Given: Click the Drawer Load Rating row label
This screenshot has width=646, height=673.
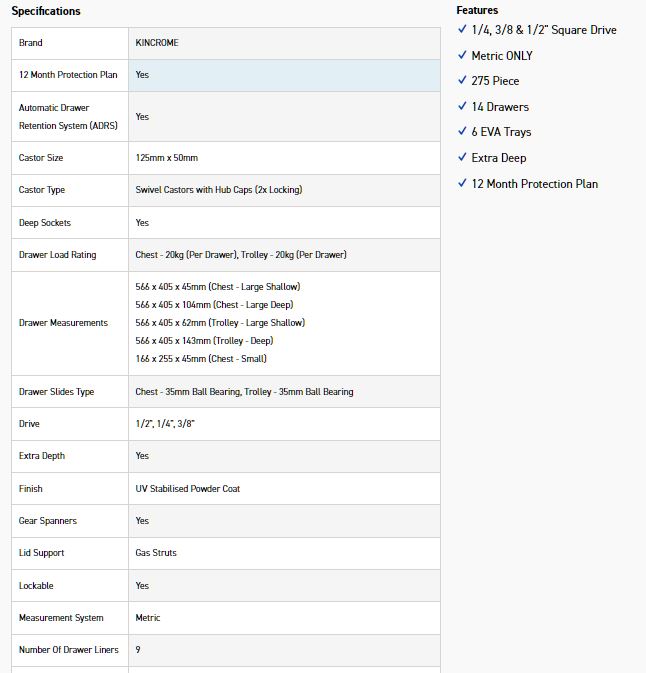Looking at the screenshot, I should click(58, 255).
